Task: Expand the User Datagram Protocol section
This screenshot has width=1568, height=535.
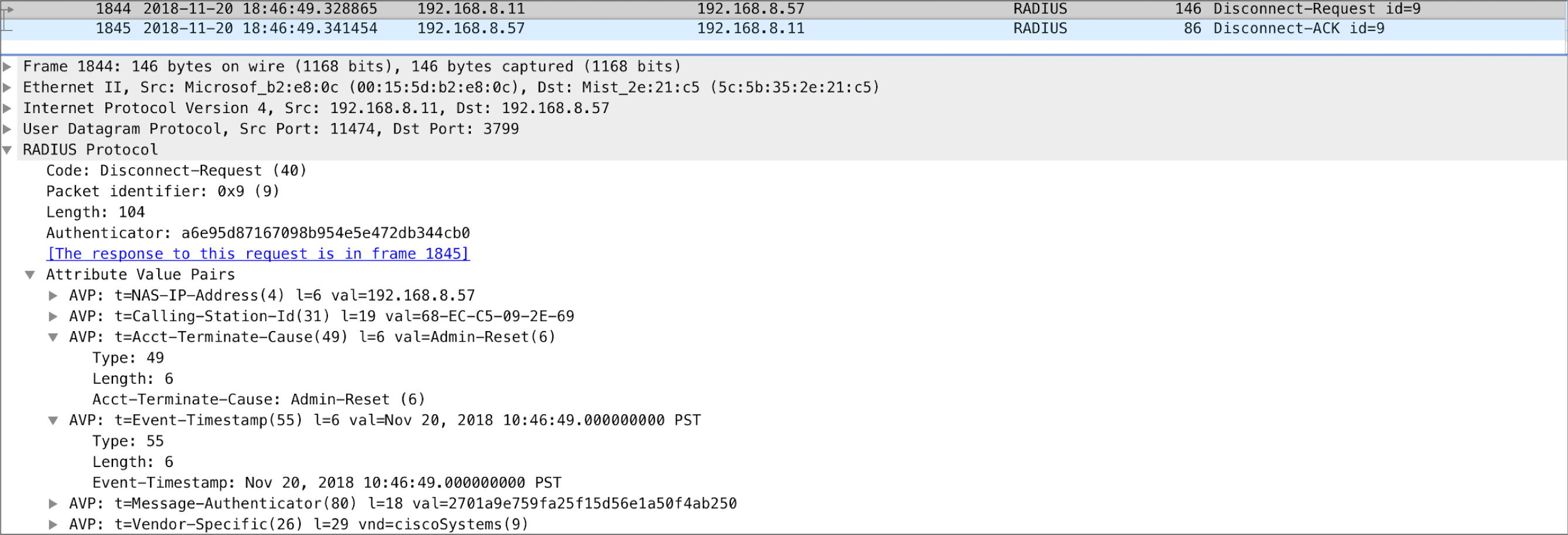Action: tap(7, 129)
